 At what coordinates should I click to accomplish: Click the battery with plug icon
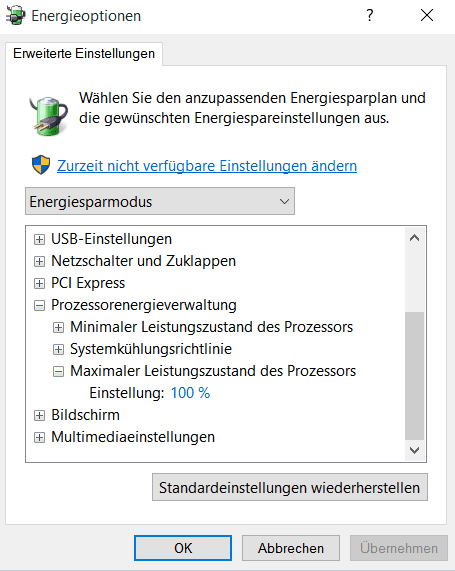[48, 115]
